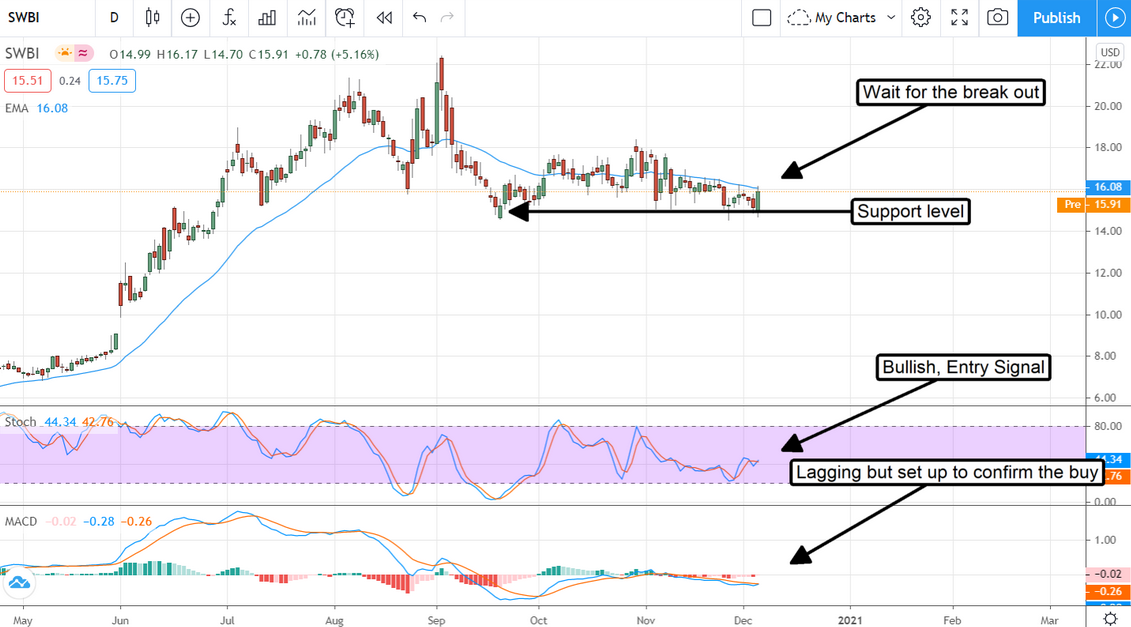The width and height of the screenshot is (1131, 627).
Task: Click the Compare or add symbol plus icon
Action: [x=190, y=17]
